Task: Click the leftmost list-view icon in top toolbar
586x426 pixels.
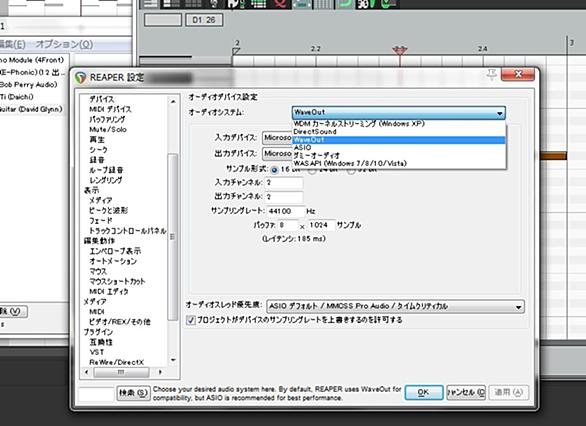Action: [x=151, y=4]
